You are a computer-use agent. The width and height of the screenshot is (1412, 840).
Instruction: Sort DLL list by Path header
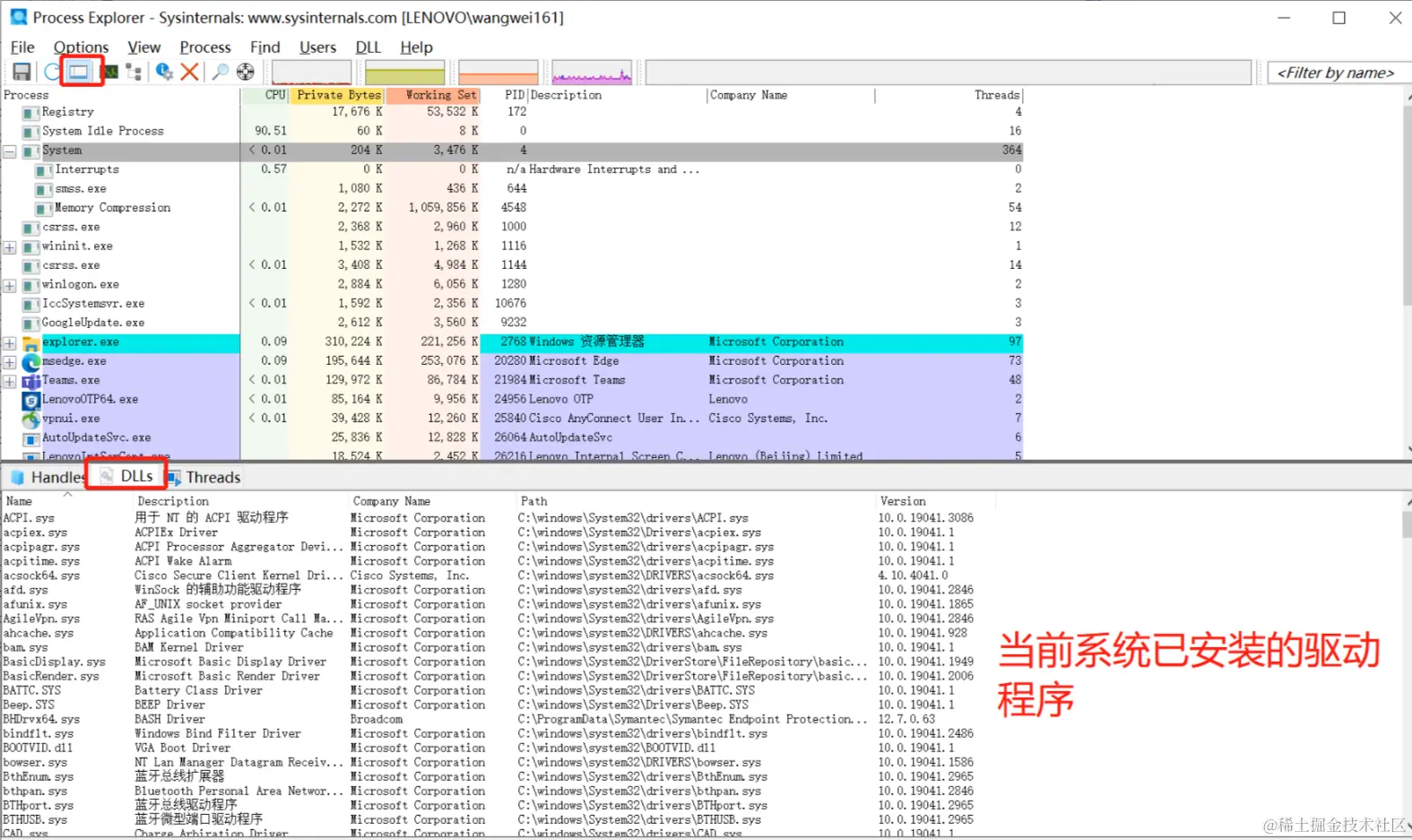click(696, 501)
